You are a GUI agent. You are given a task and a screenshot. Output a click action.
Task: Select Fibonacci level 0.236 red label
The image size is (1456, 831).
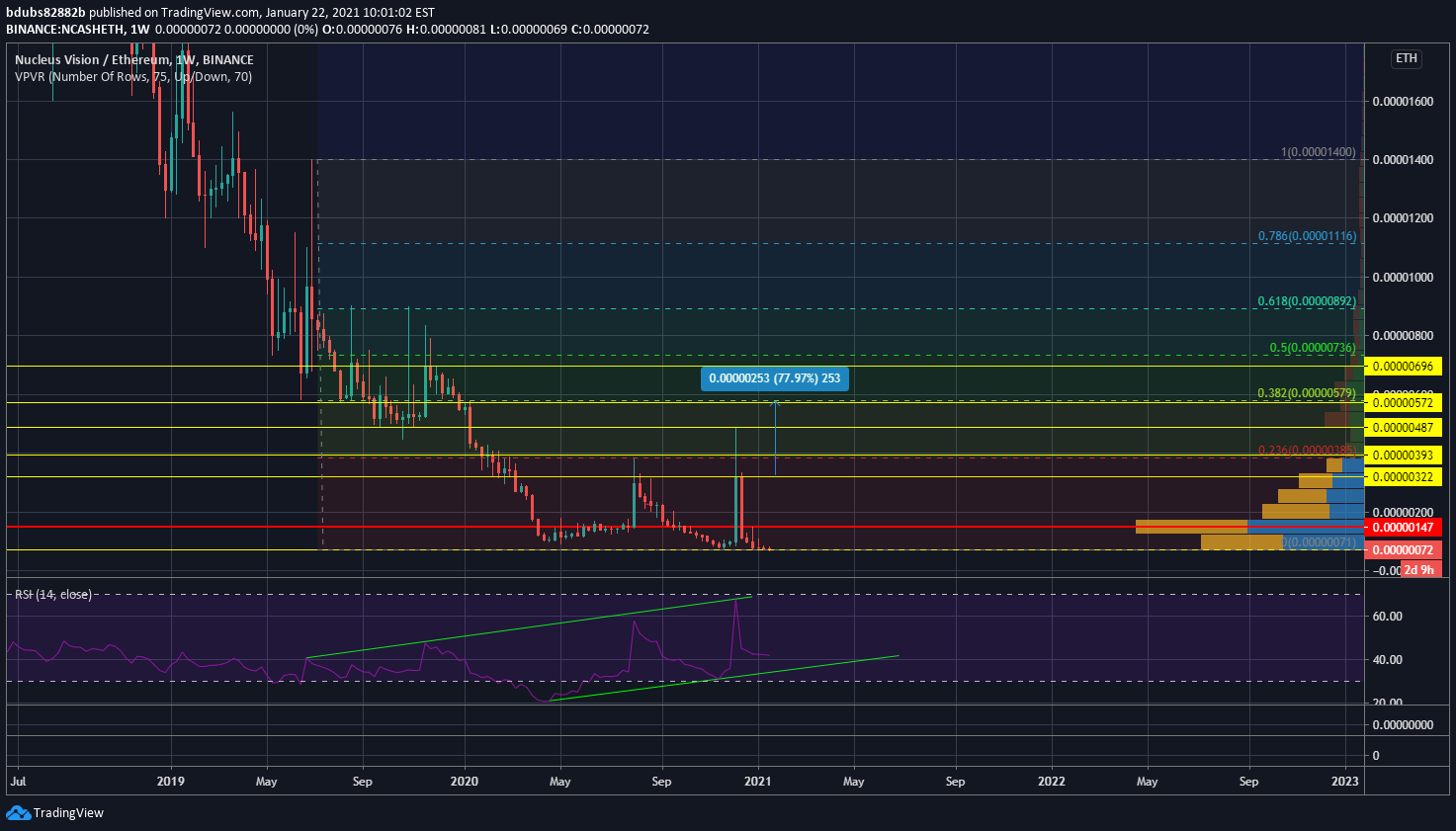pyautogui.click(x=1307, y=450)
